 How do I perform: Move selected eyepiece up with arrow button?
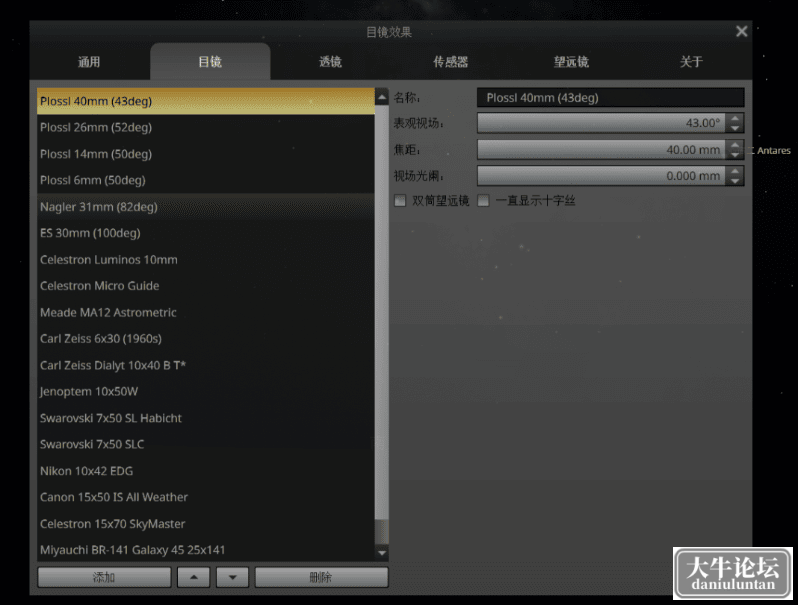click(x=193, y=577)
